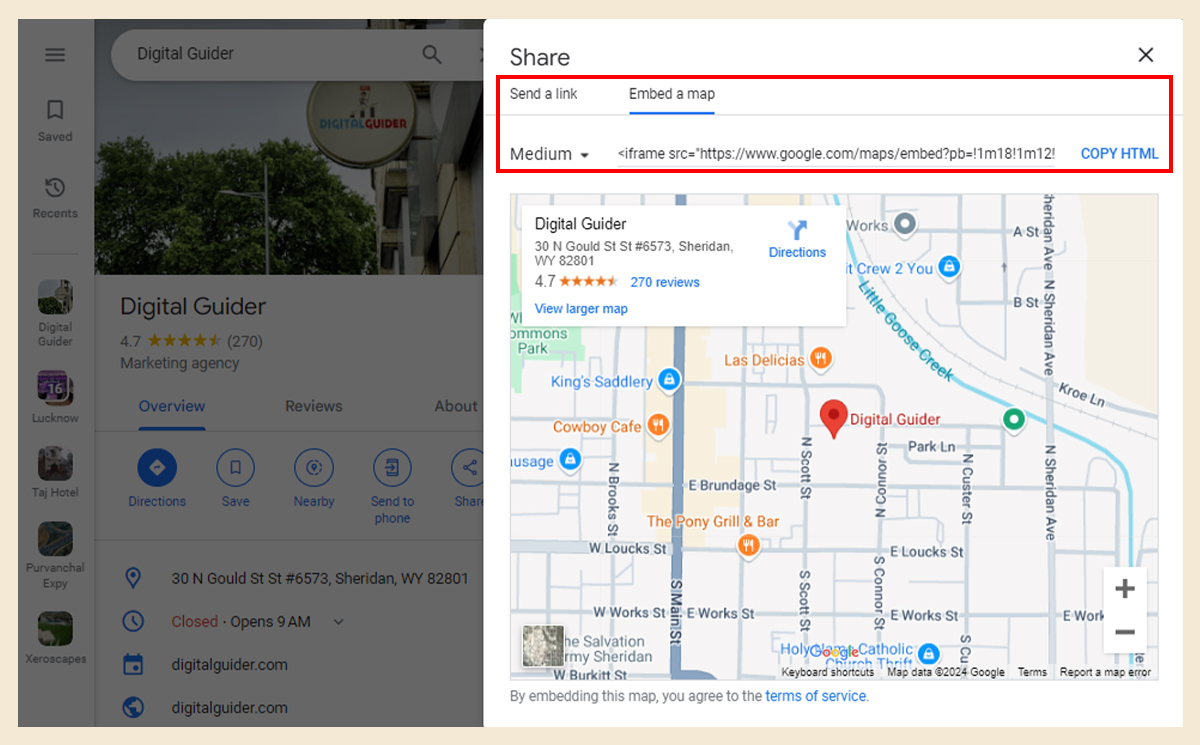This screenshot has width=1200, height=745.
Task: Click the Save bookmark icon
Action: click(235, 467)
